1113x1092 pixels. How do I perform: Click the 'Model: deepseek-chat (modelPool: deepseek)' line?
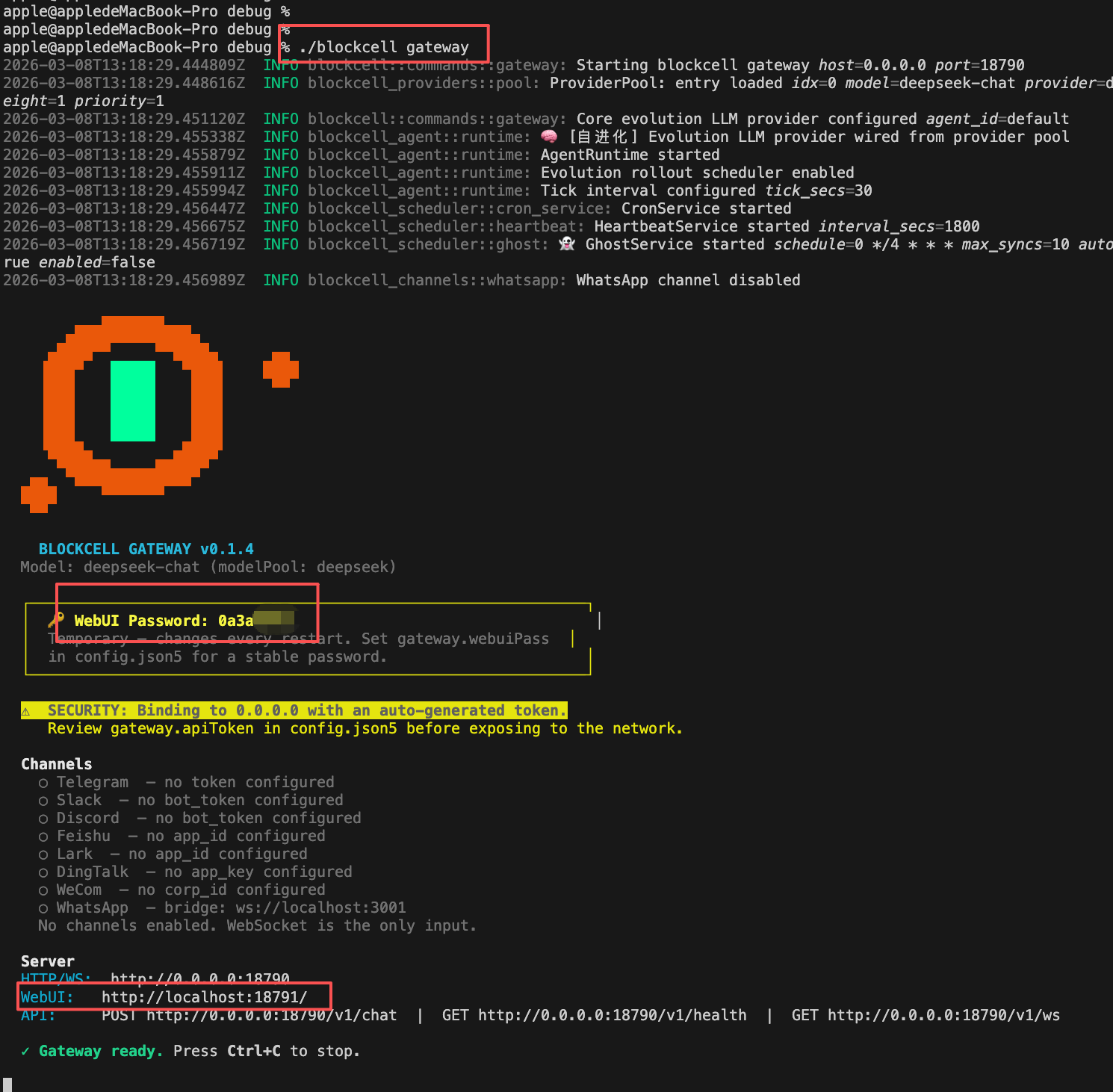[208, 567]
